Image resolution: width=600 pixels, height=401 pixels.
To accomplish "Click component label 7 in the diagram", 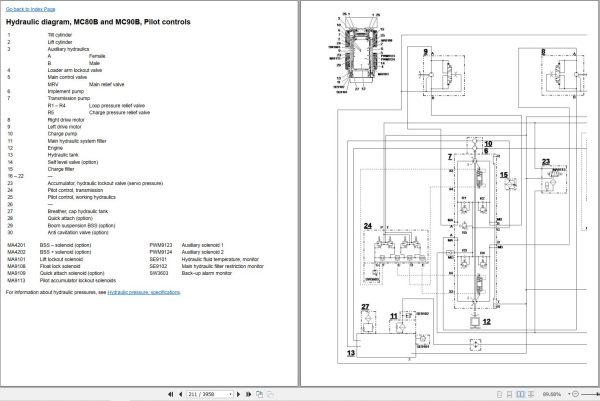I will (450, 156).
